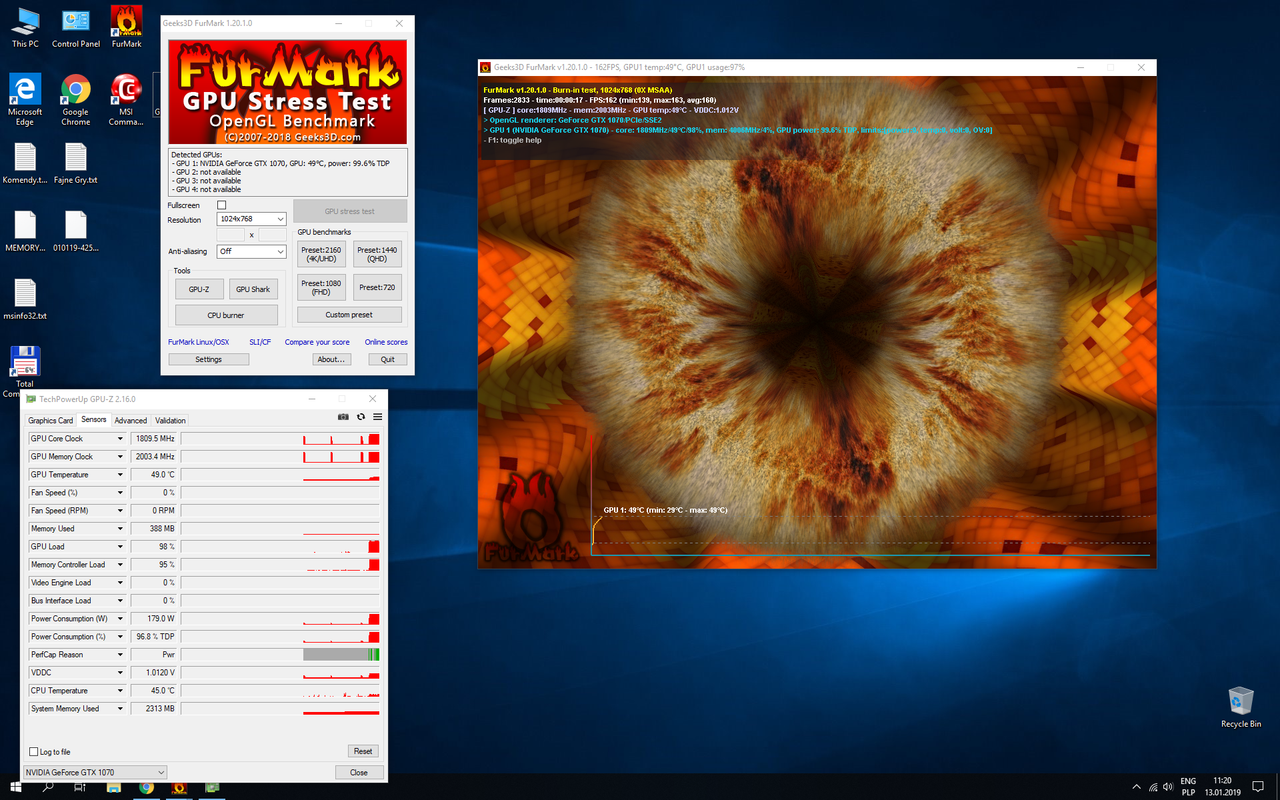Click the GPU-Z refresh icon
The width and height of the screenshot is (1280, 800).
point(360,417)
